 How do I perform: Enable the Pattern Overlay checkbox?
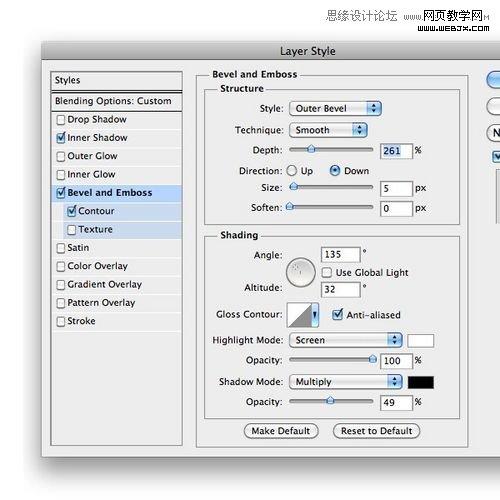click(x=61, y=303)
